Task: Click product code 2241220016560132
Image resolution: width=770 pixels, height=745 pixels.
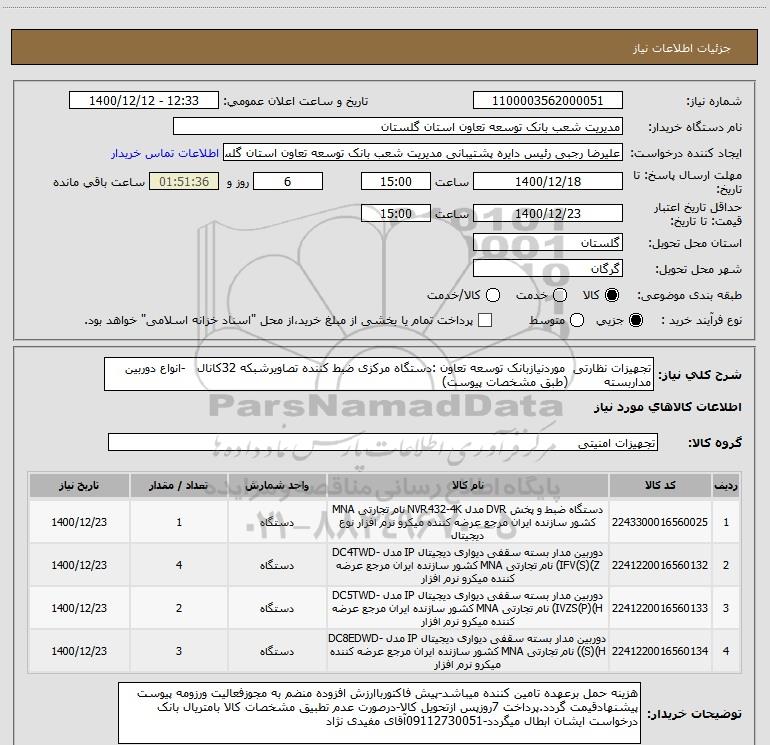Action: pos(660,565)
